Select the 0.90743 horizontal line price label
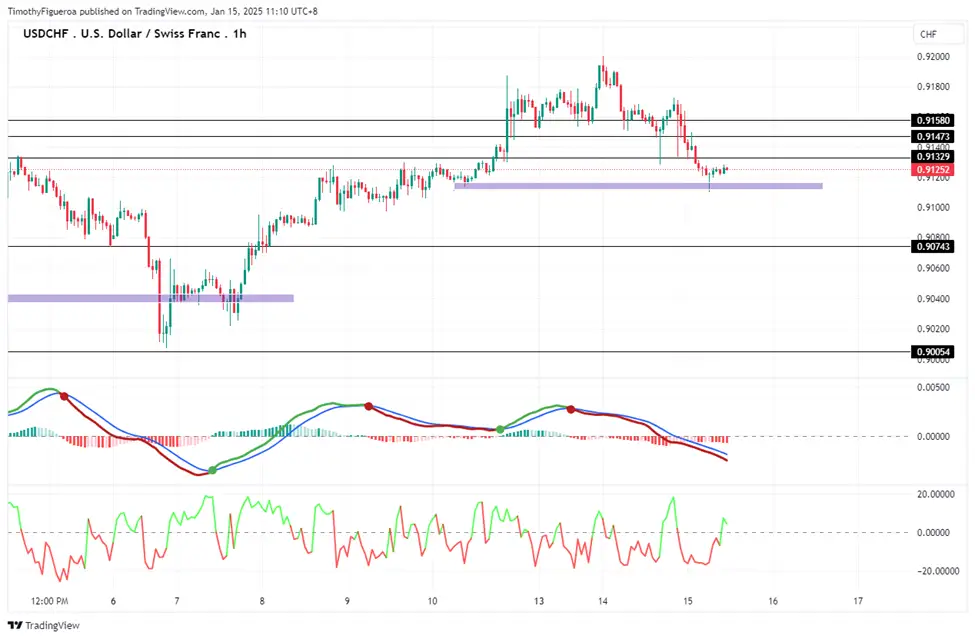 click(933, 246)
